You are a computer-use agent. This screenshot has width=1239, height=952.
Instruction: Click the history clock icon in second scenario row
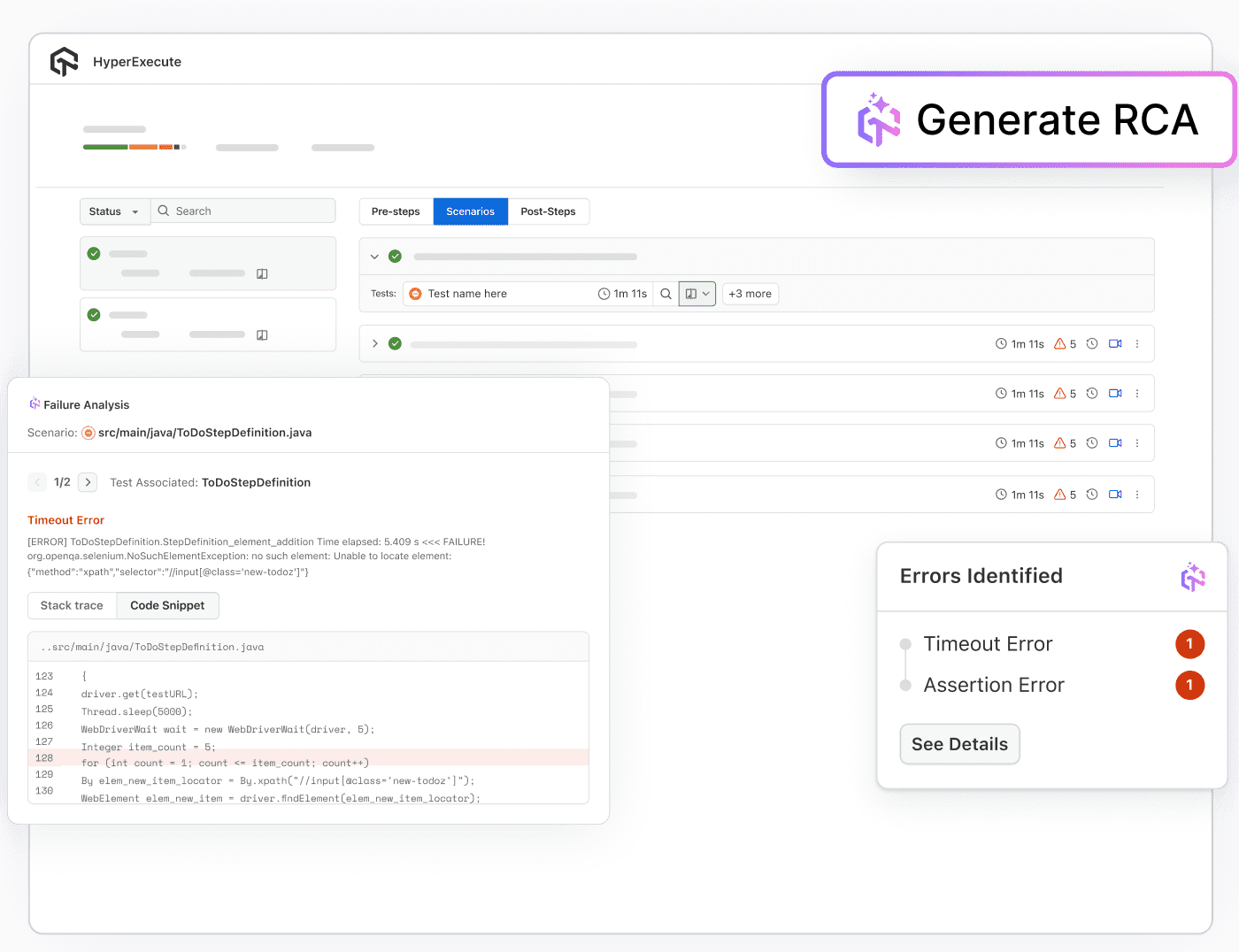coord(1092,394)
